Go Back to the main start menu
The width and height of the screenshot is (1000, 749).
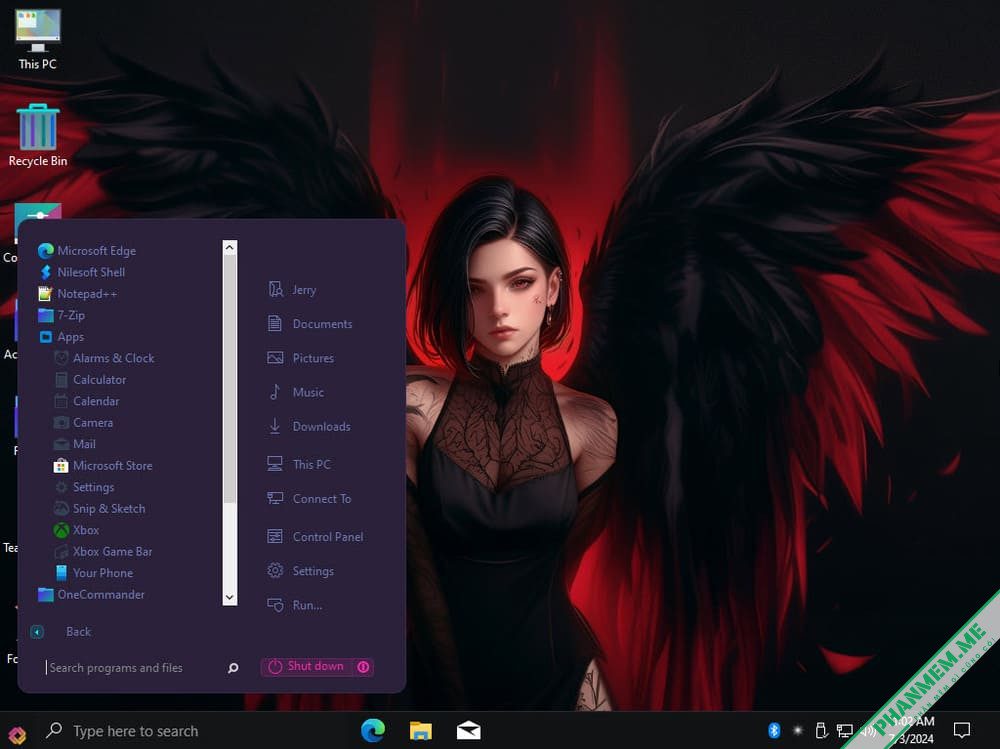pyautogui.click(x=61, y=632)
